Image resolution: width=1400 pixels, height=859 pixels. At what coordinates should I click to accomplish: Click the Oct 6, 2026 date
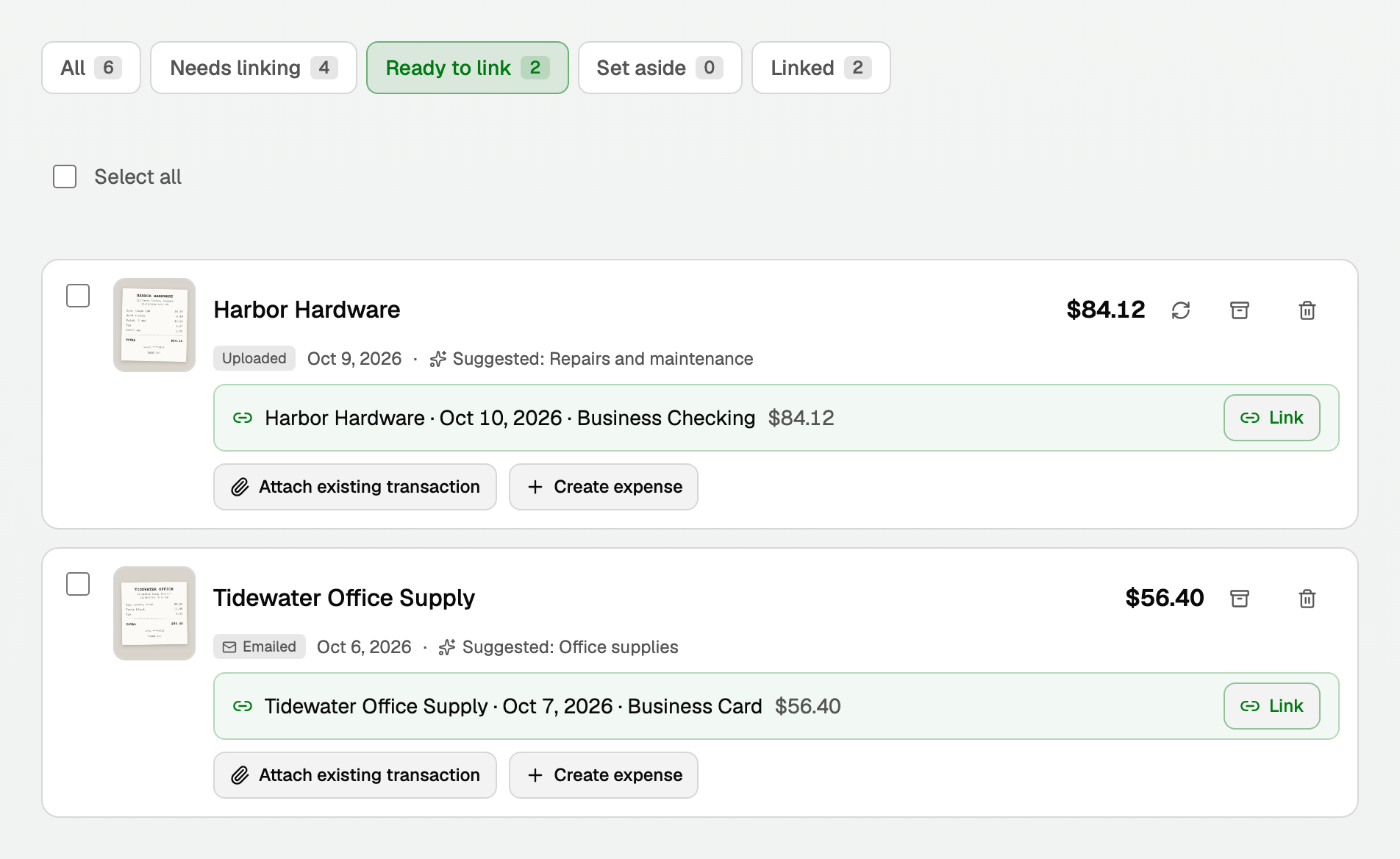point(364,647)
